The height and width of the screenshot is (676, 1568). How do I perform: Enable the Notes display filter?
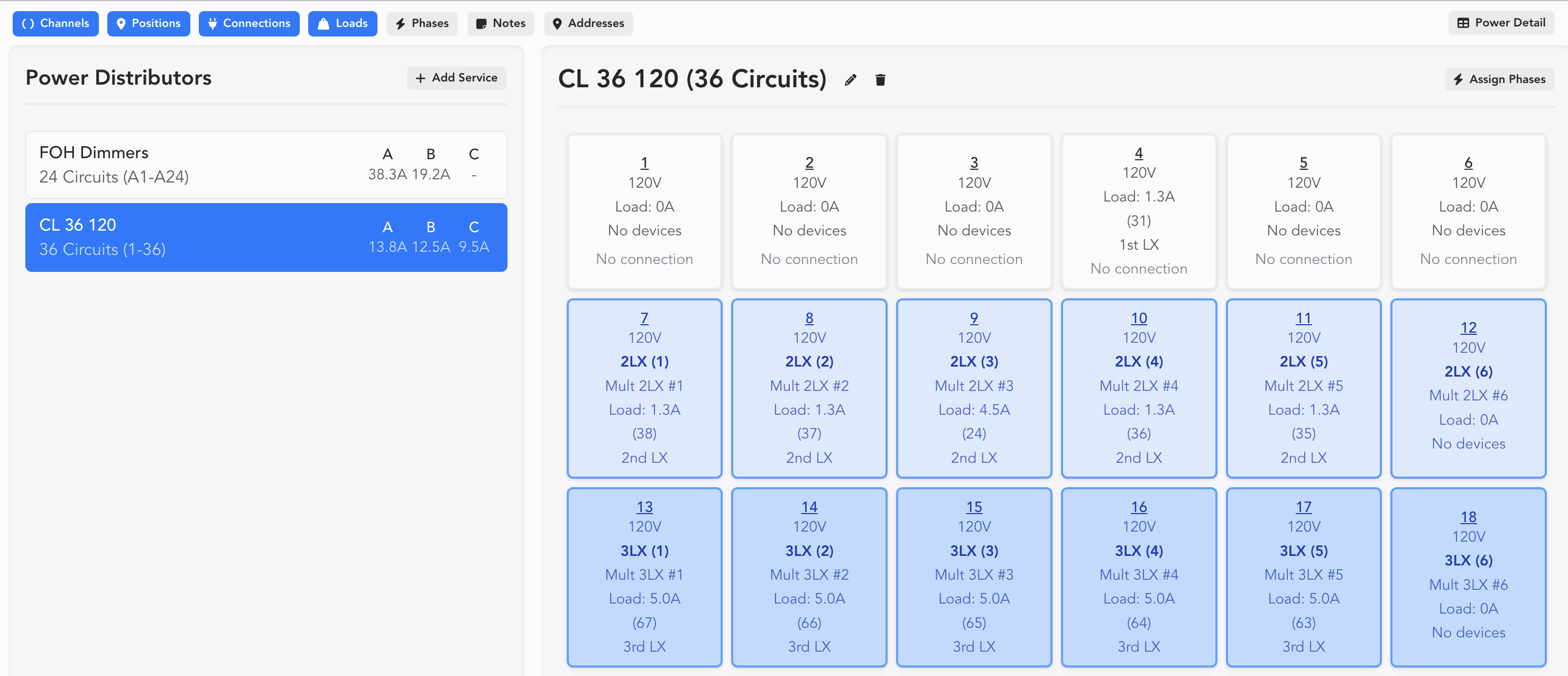pyautogui.click(x=500, y=23)
